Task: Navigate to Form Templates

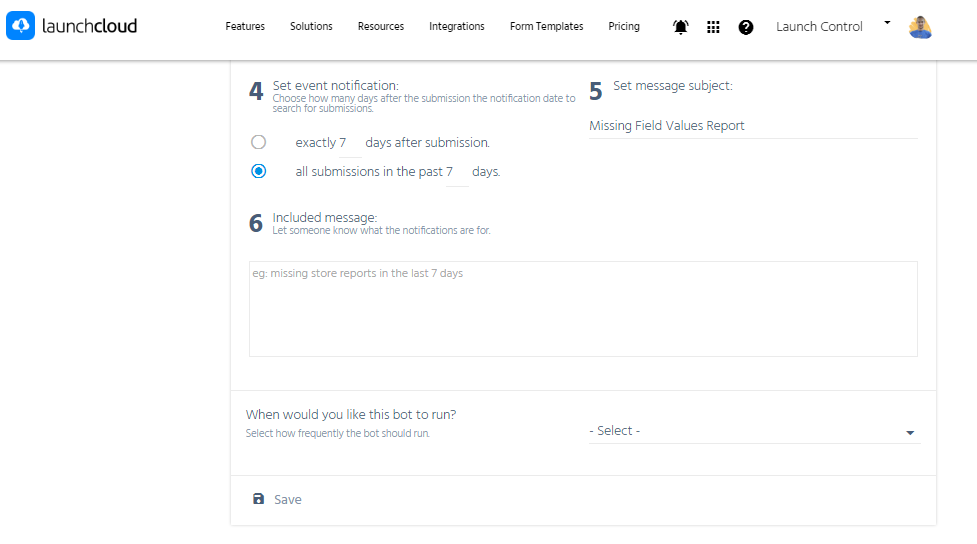Action: point(546,27)
